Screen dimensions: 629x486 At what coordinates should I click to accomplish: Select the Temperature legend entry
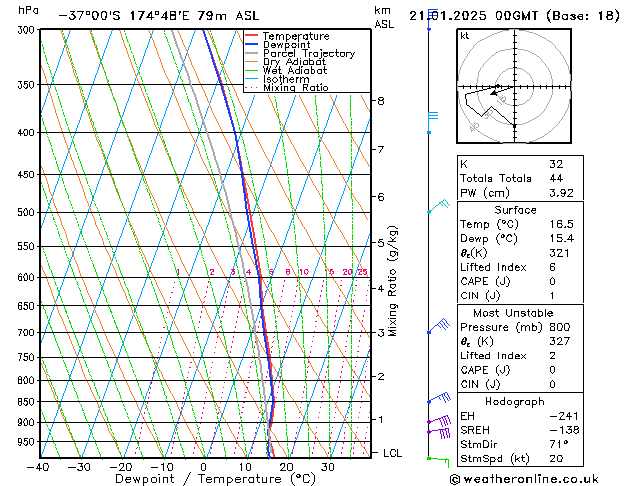295,36
